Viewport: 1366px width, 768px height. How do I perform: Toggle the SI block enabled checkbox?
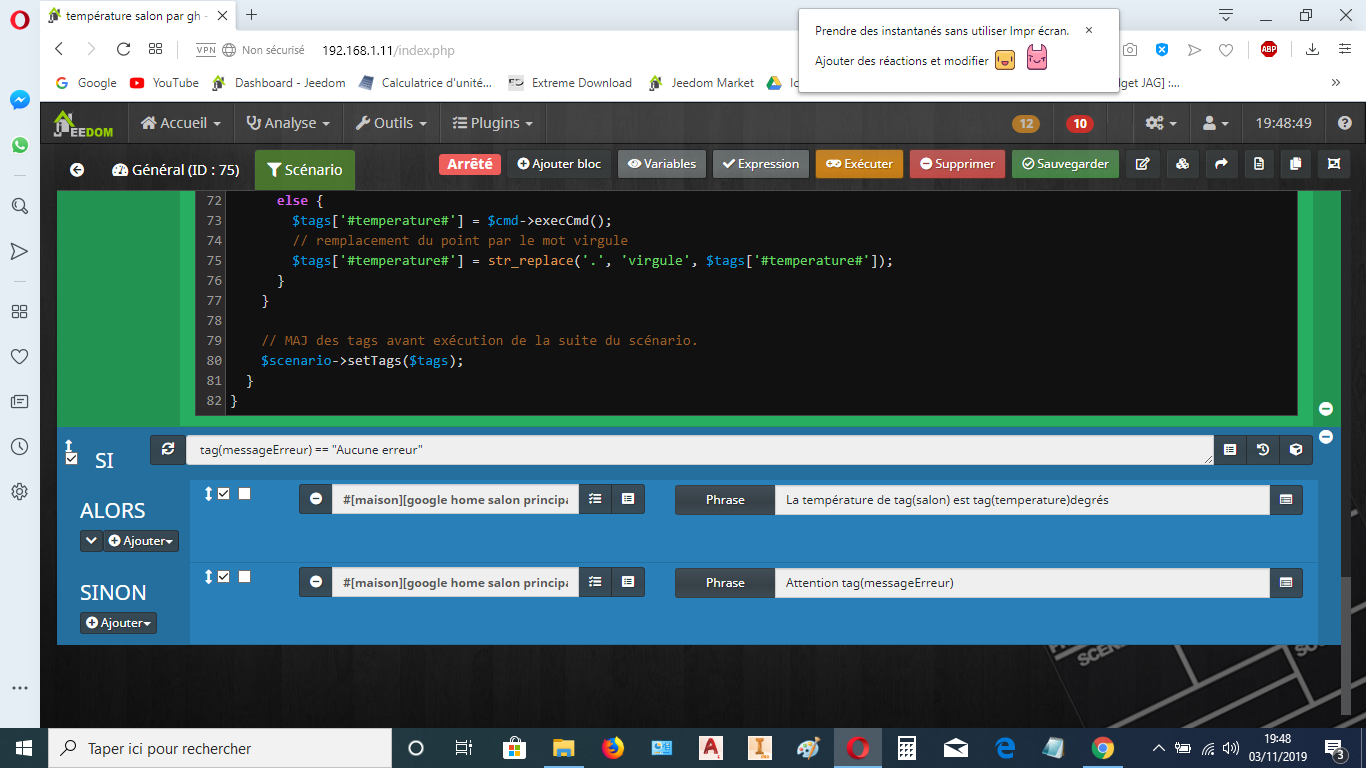point(71,458)
